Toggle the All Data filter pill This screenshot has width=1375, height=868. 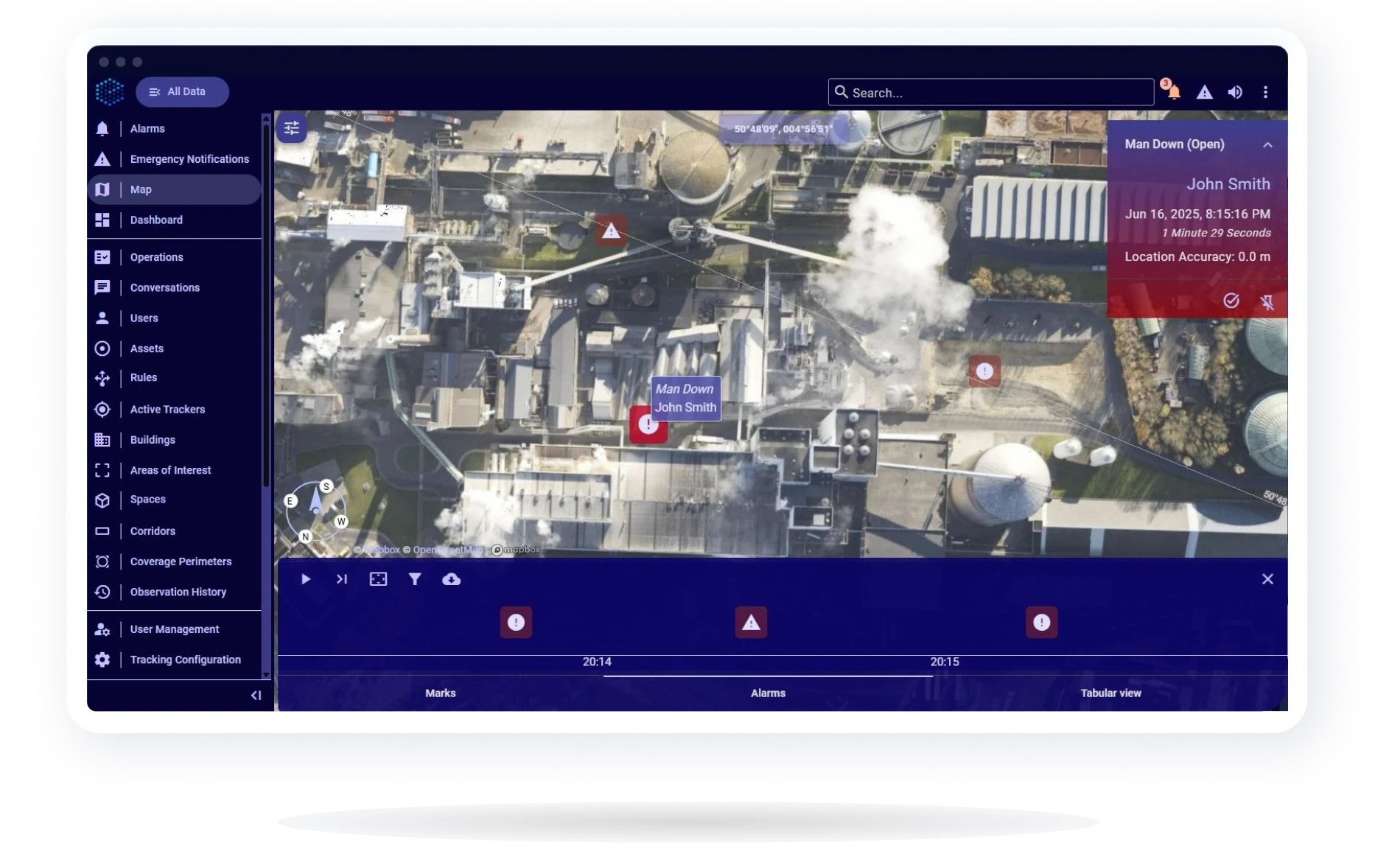(182, 92)
